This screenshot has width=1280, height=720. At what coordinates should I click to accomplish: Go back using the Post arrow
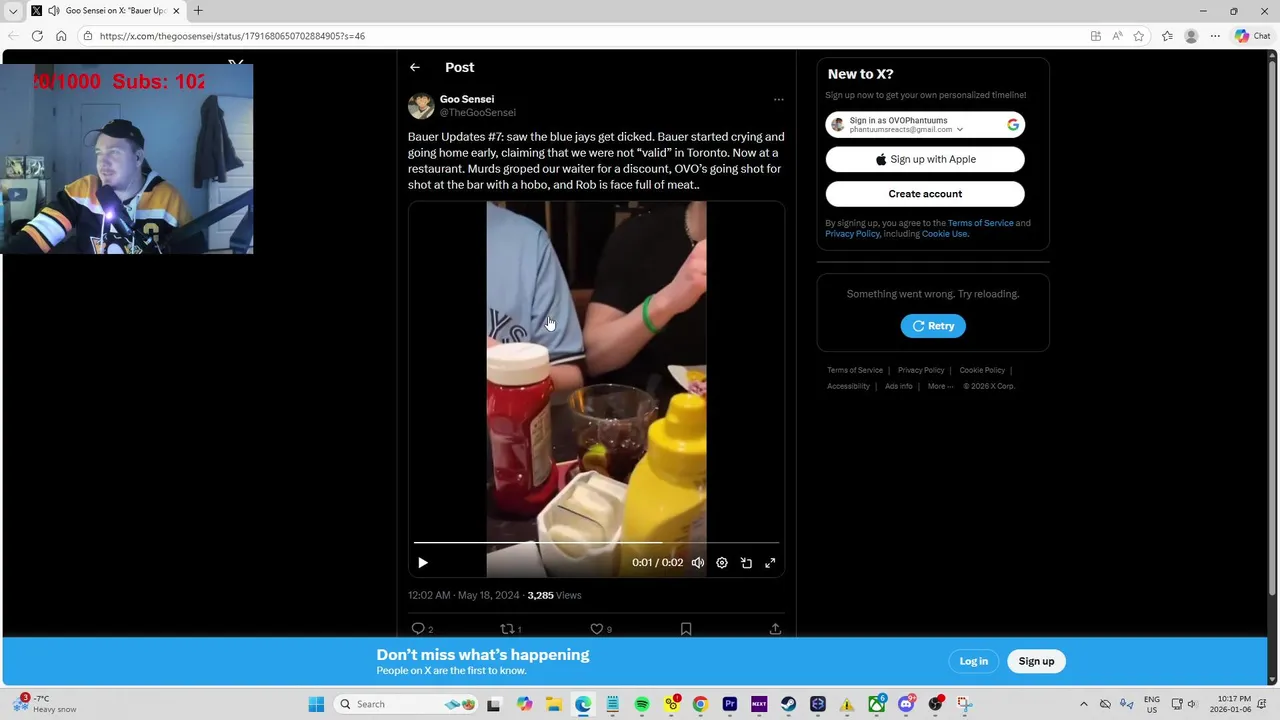tap(415, 67)
